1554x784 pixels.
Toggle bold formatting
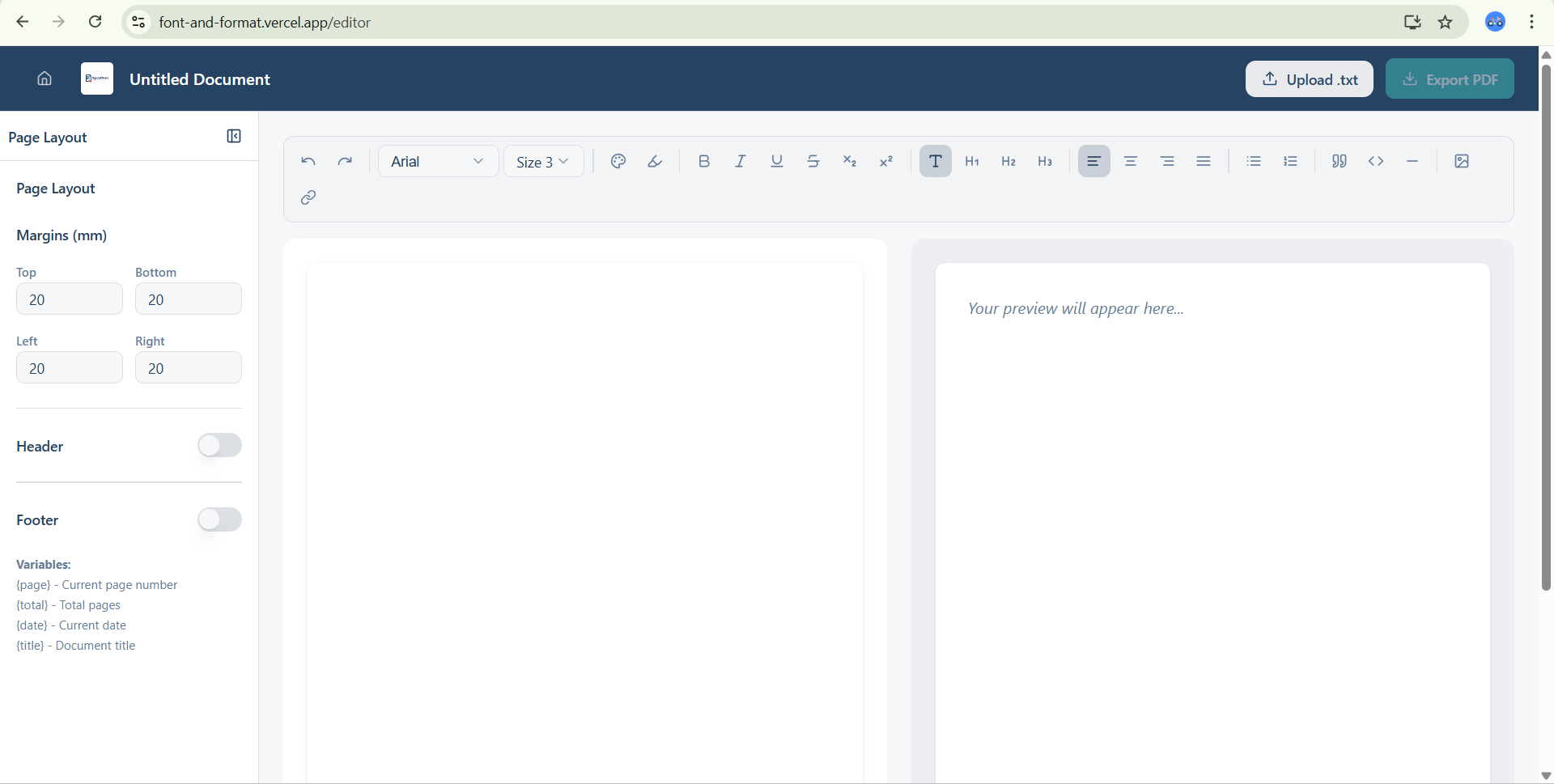point(703,161)
